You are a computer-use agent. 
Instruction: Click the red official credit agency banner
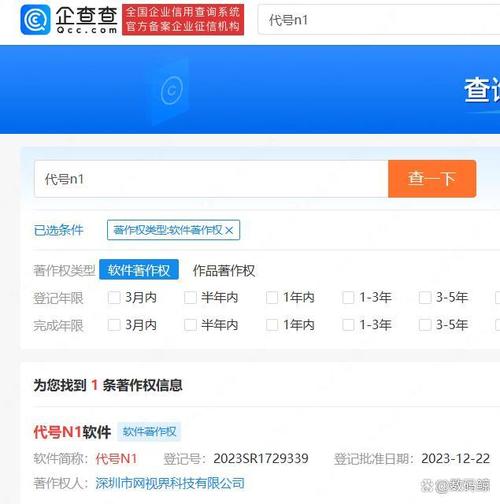click(183, 20)
